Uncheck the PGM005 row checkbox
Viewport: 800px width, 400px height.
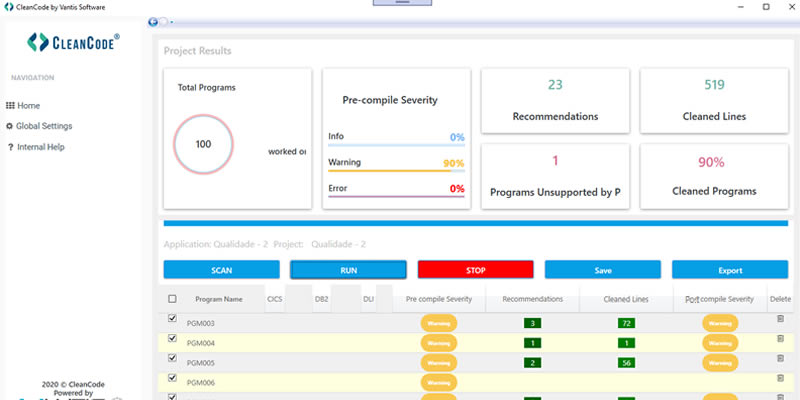point(172,358)
